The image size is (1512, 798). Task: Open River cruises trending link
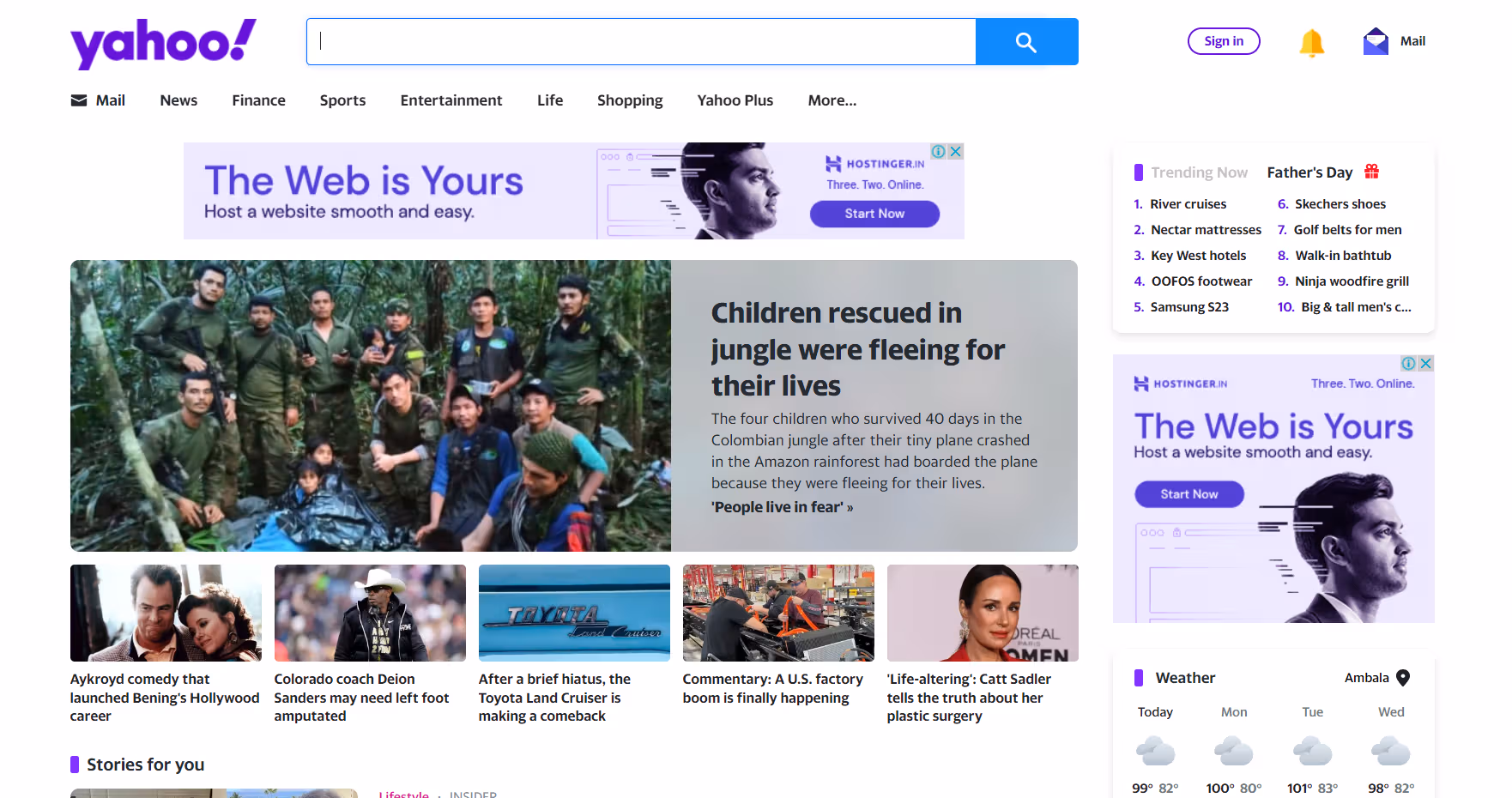[1188, 204]
